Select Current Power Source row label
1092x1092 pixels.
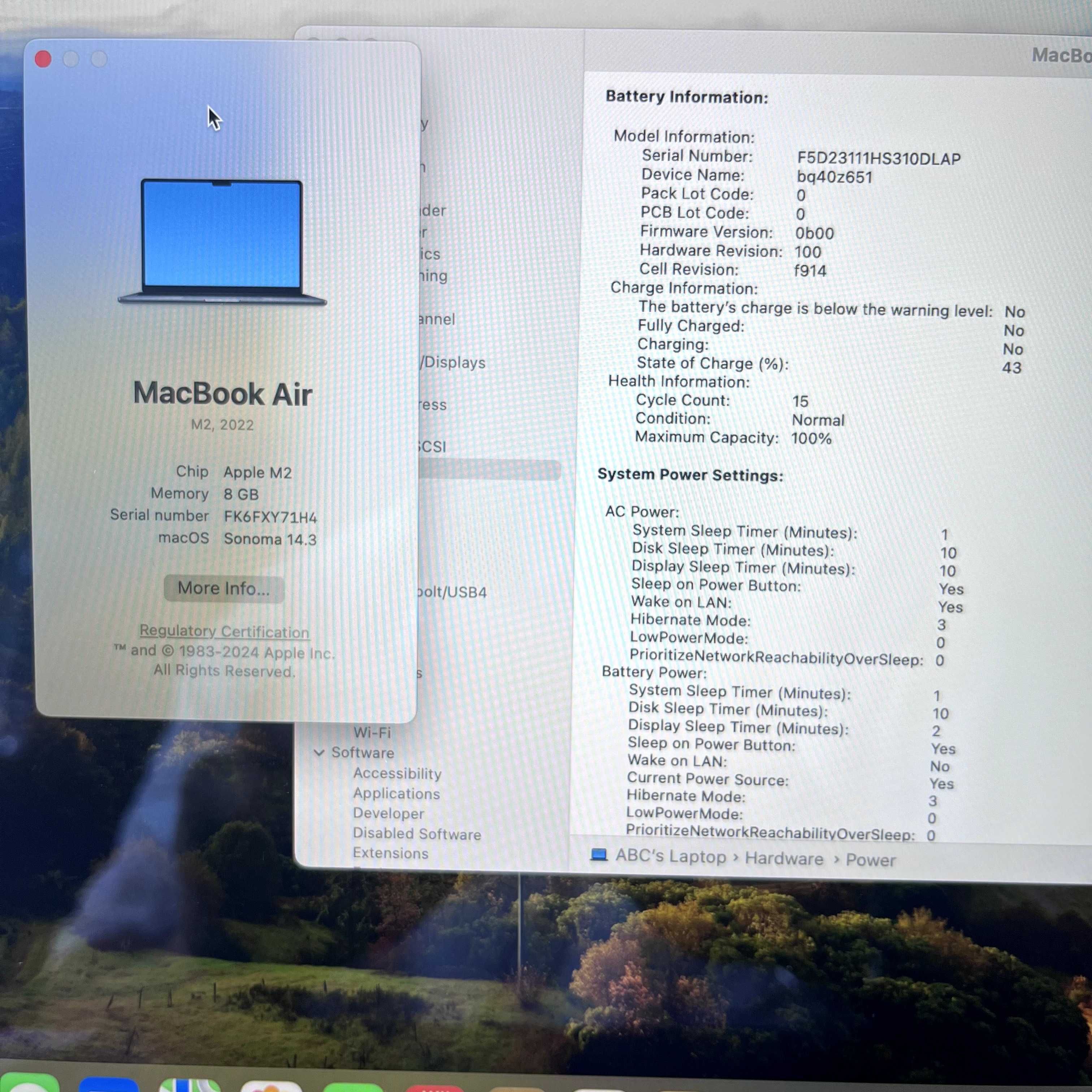click(708, 779)
